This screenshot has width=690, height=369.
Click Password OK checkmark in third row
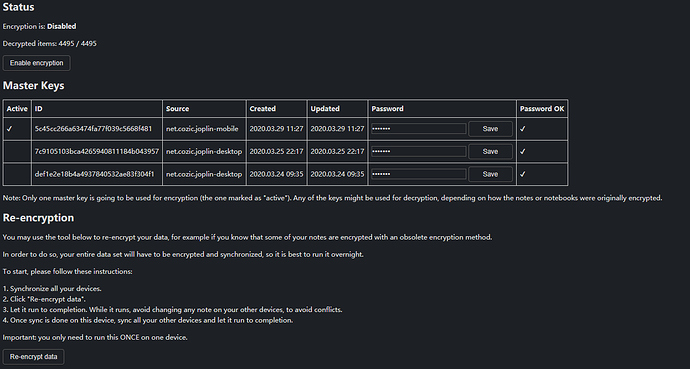(x=522, y=174)
